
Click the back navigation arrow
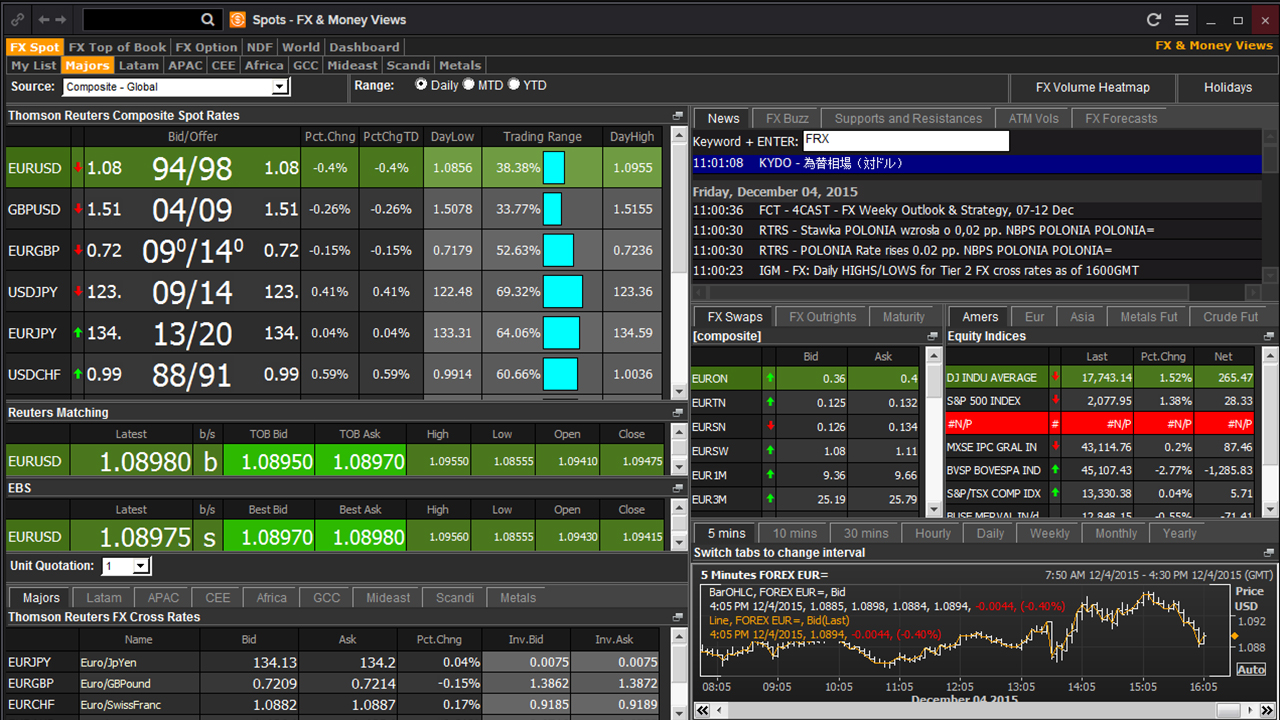tap(43, 20)
